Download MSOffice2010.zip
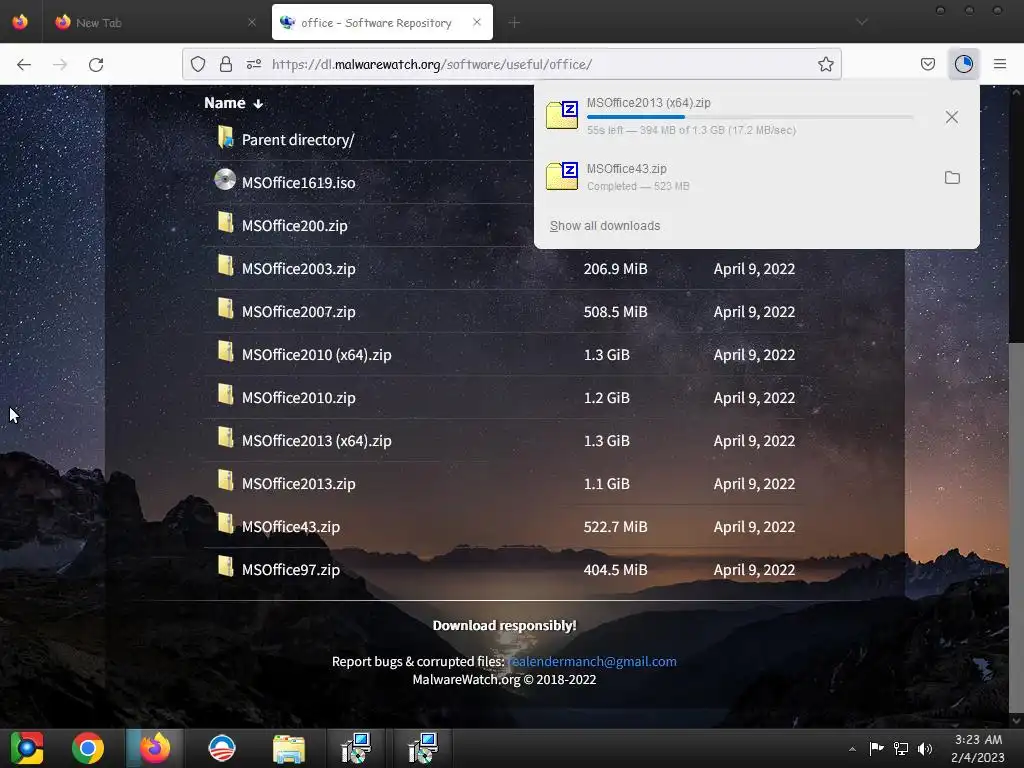This screenshot has height=768, width=1024. click(298, 398)
